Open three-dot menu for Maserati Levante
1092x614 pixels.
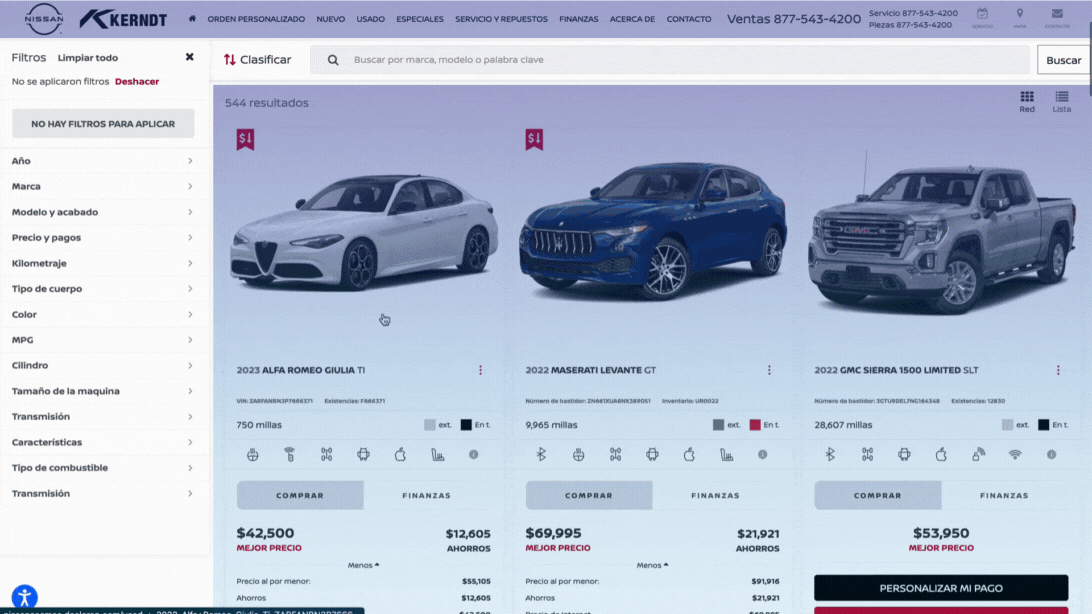[770, 370]
